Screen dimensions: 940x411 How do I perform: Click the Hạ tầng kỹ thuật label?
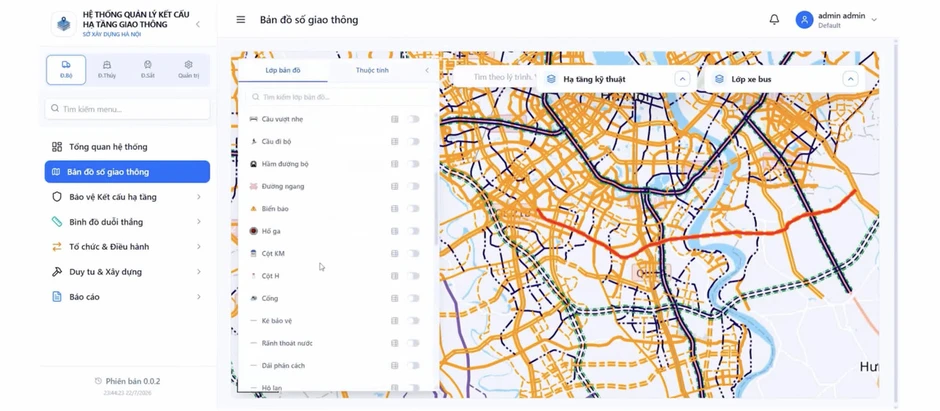click(x=595, y=79)
